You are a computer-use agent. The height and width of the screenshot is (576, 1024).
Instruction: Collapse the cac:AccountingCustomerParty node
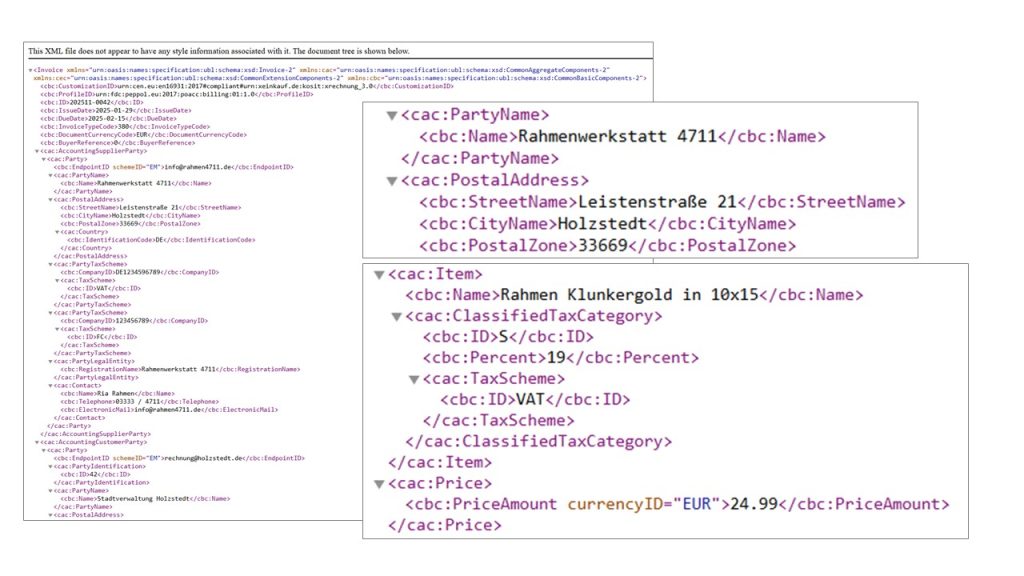[x=37, y=441]
